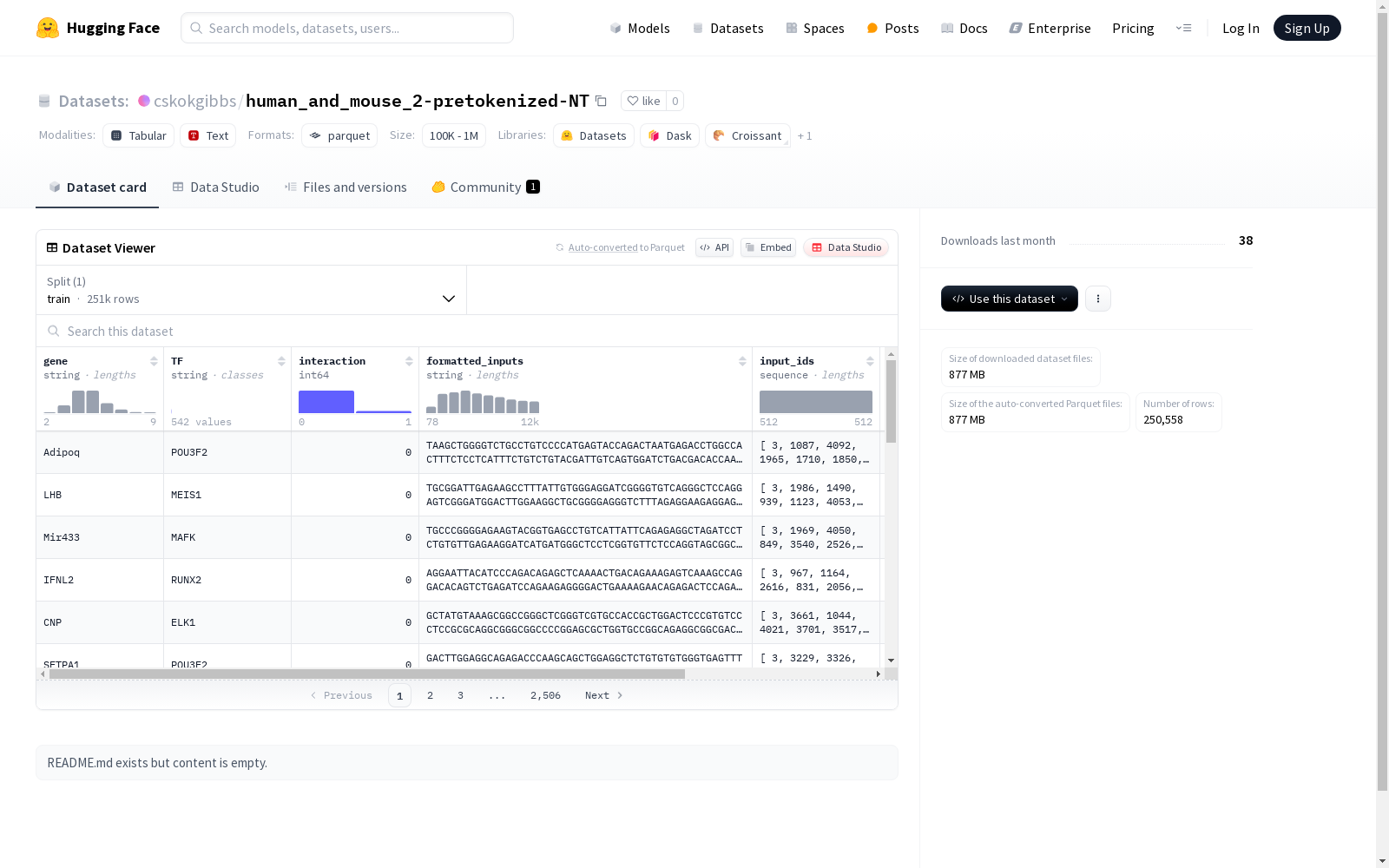
Task: Select the Dask library tag
Action: tap(669, 135)
